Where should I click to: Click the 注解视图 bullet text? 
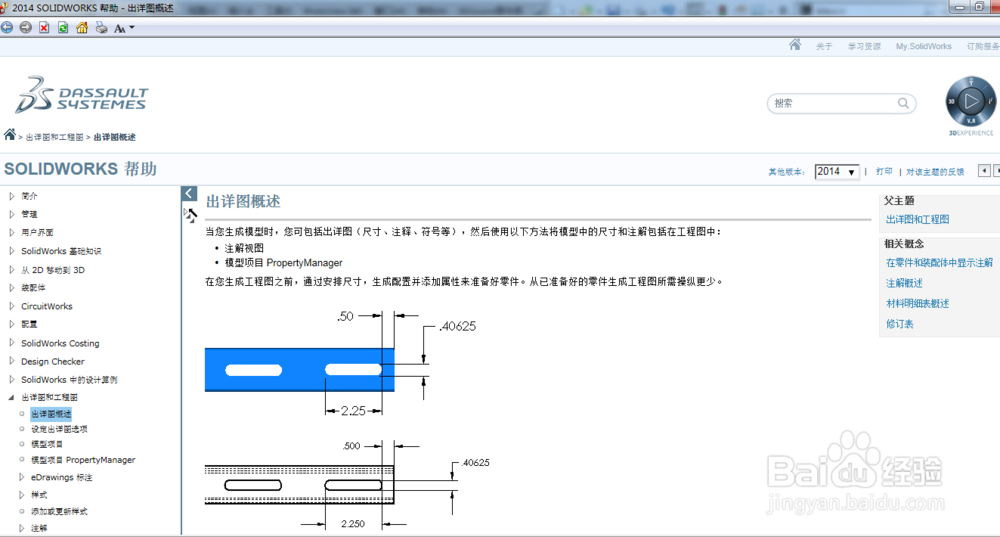point(244,248)
